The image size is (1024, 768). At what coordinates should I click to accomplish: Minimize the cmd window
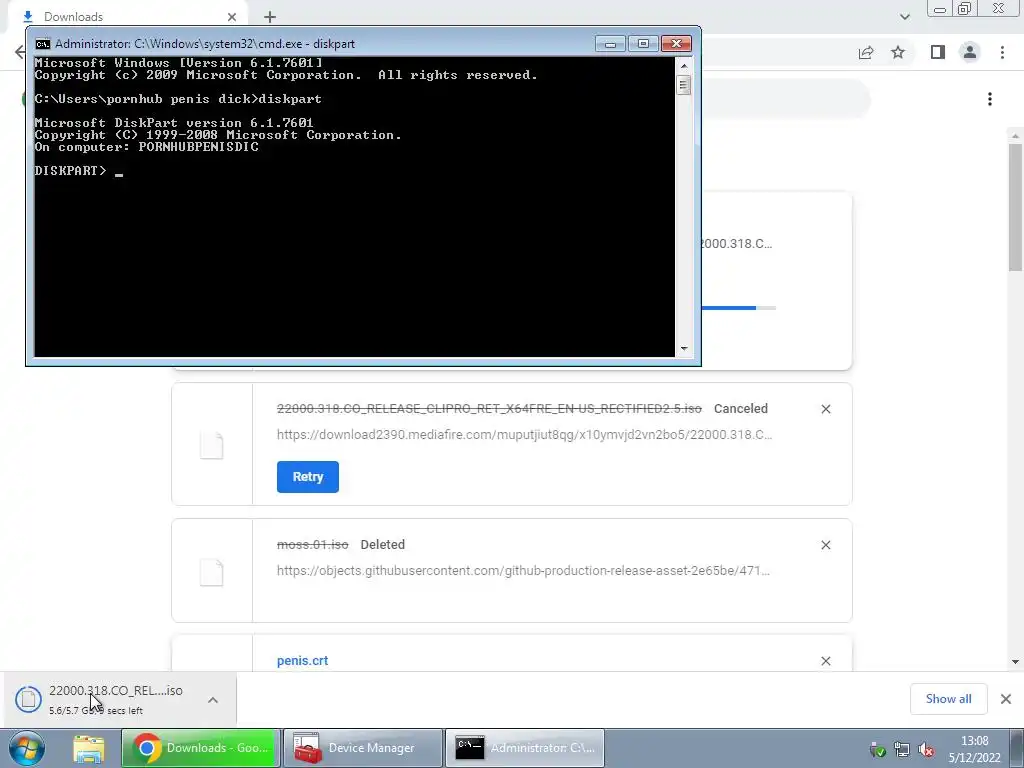(611, 43)
